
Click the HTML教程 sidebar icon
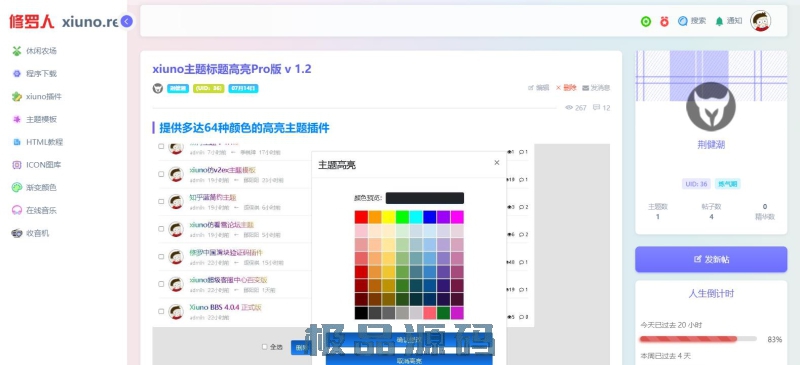tap(17, 142)
